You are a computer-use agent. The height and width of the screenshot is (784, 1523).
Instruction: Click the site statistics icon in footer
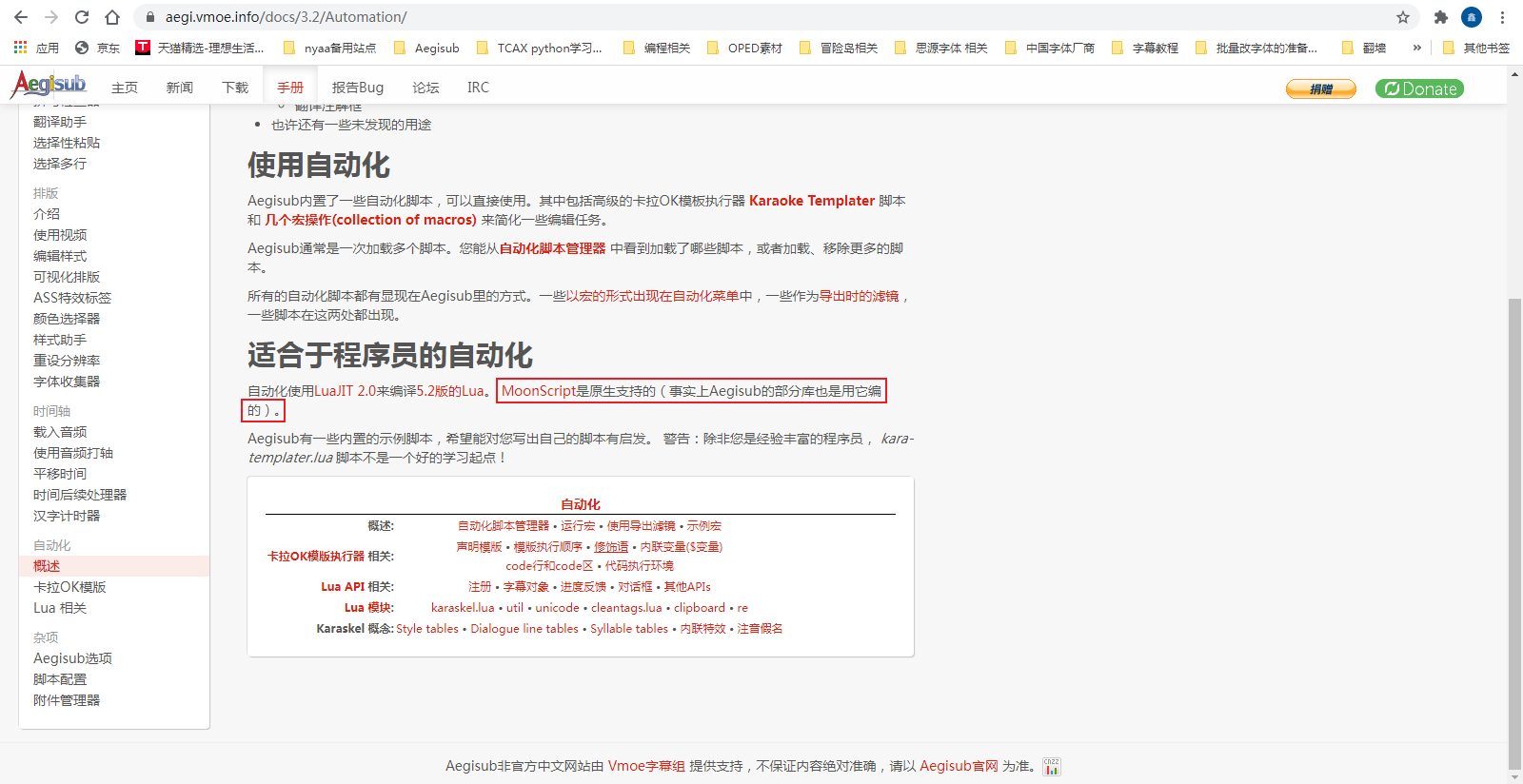click(1051, 767)
